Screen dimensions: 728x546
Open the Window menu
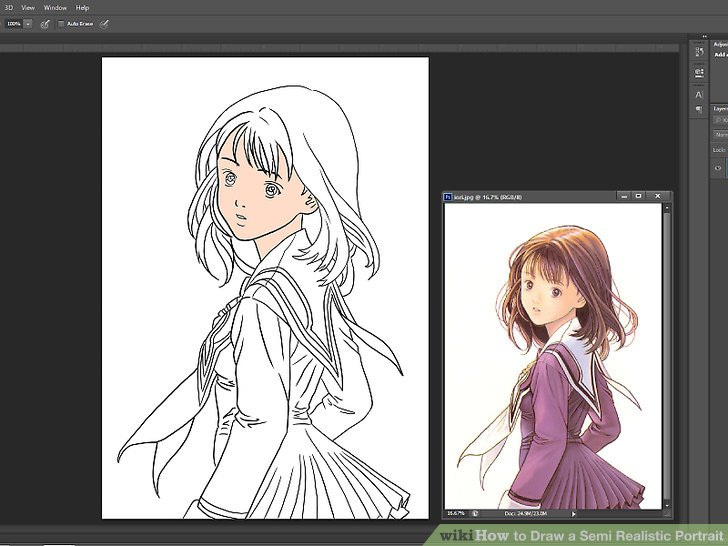[55, 7]
